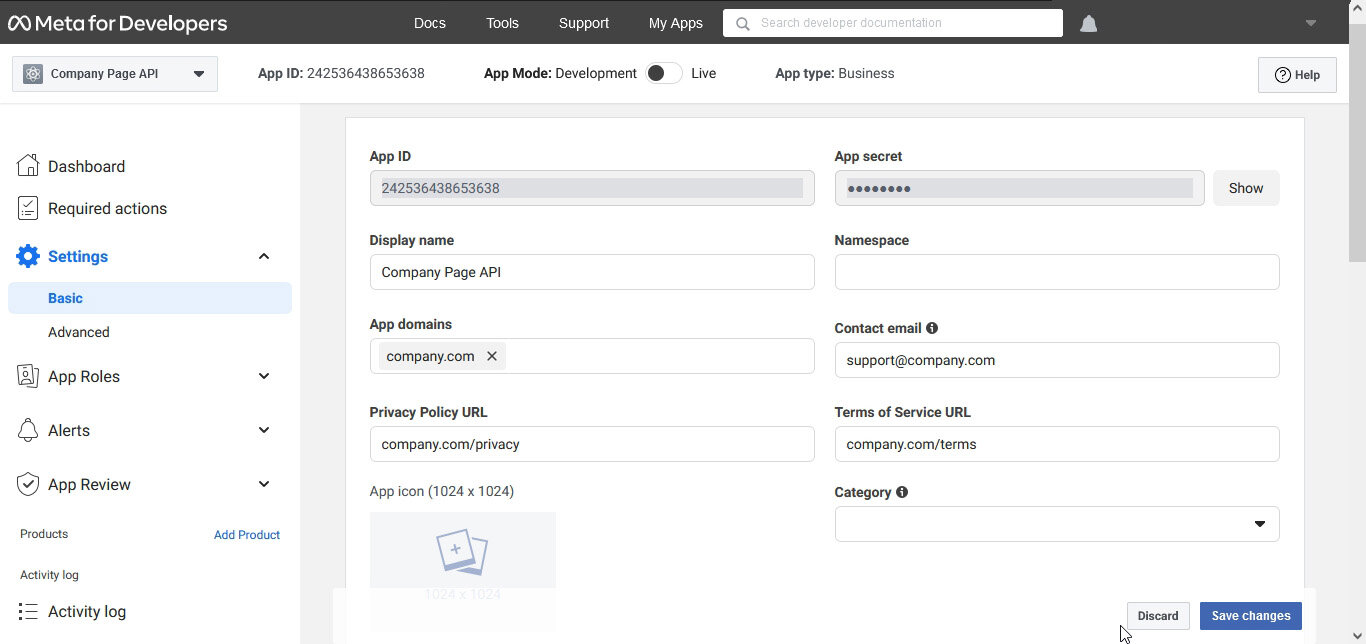
Task: Click the App domains field
Action: click(592, 356)
